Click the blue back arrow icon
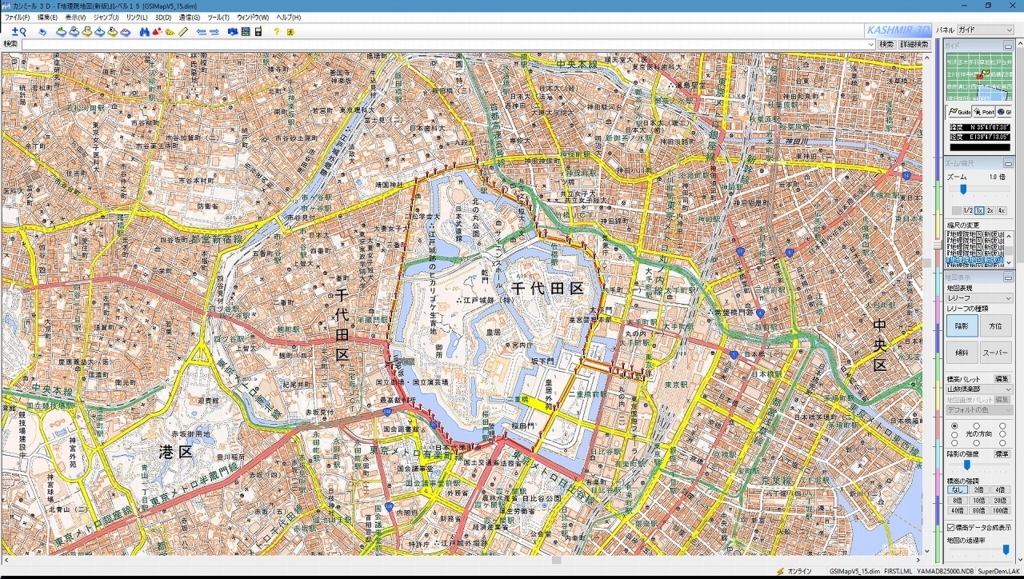 coord(201,31)
